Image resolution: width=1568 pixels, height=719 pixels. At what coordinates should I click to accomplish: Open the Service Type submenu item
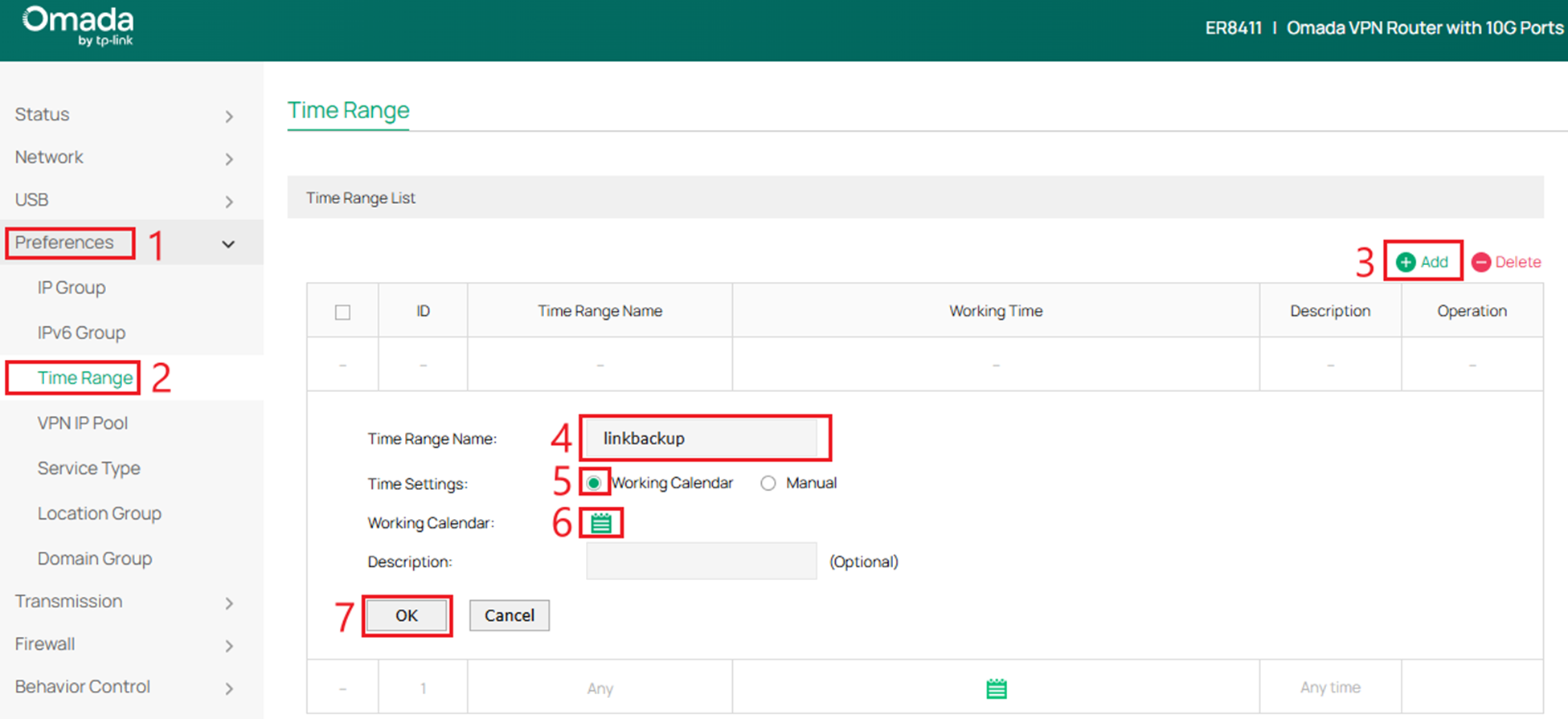click(88, 468)
